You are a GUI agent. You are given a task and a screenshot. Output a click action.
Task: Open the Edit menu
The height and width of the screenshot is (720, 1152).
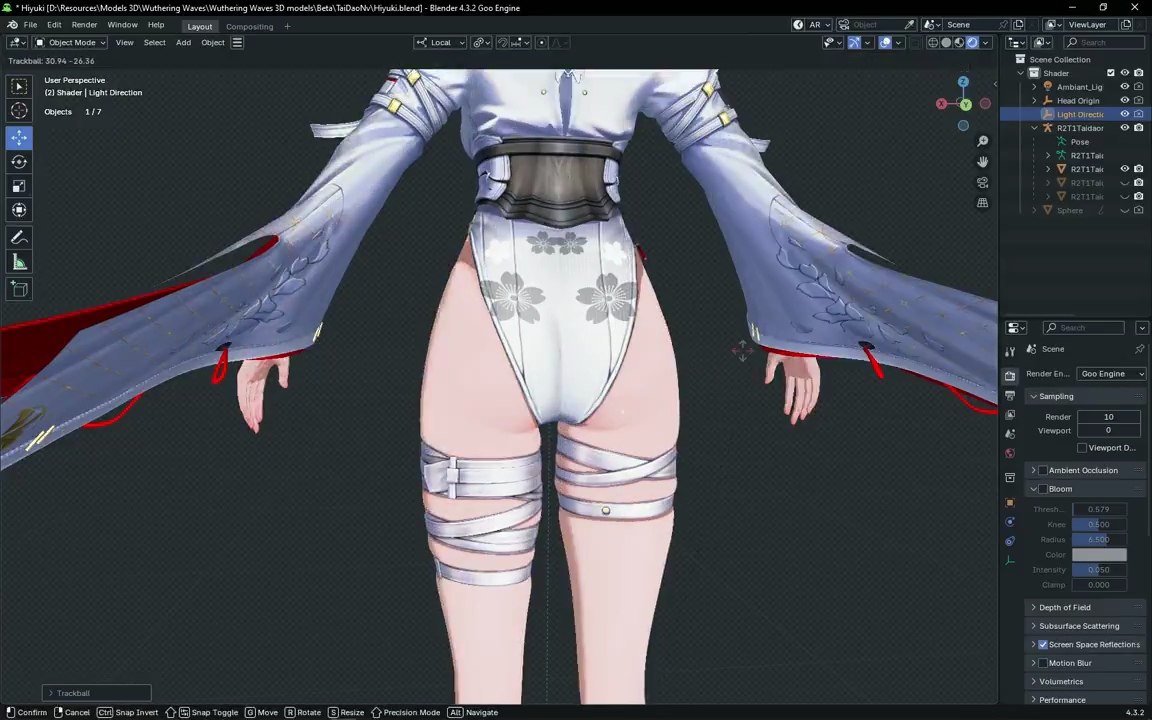click(54, 25)
